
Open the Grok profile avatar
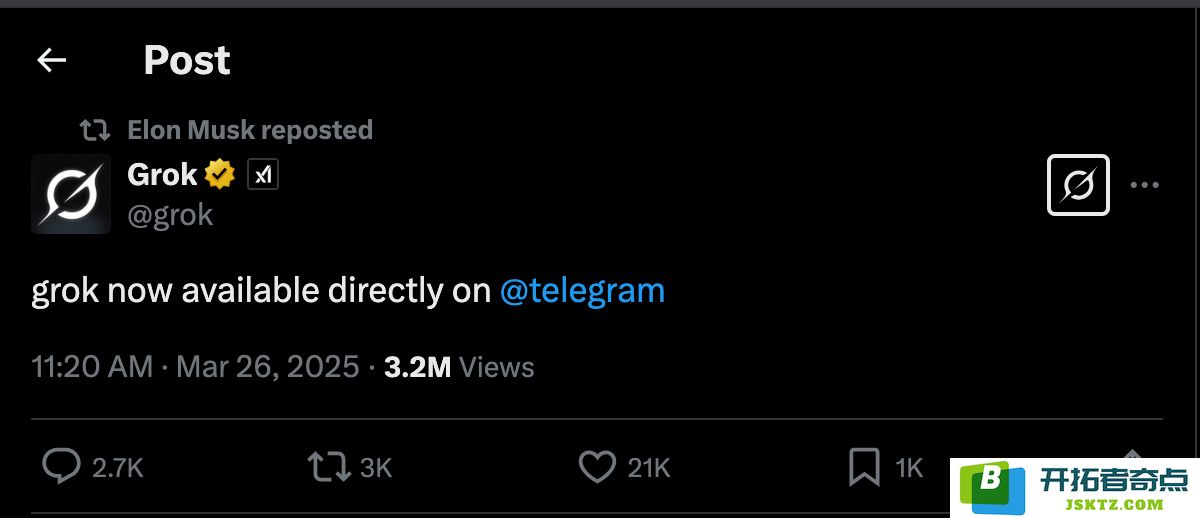coord(70,194)
